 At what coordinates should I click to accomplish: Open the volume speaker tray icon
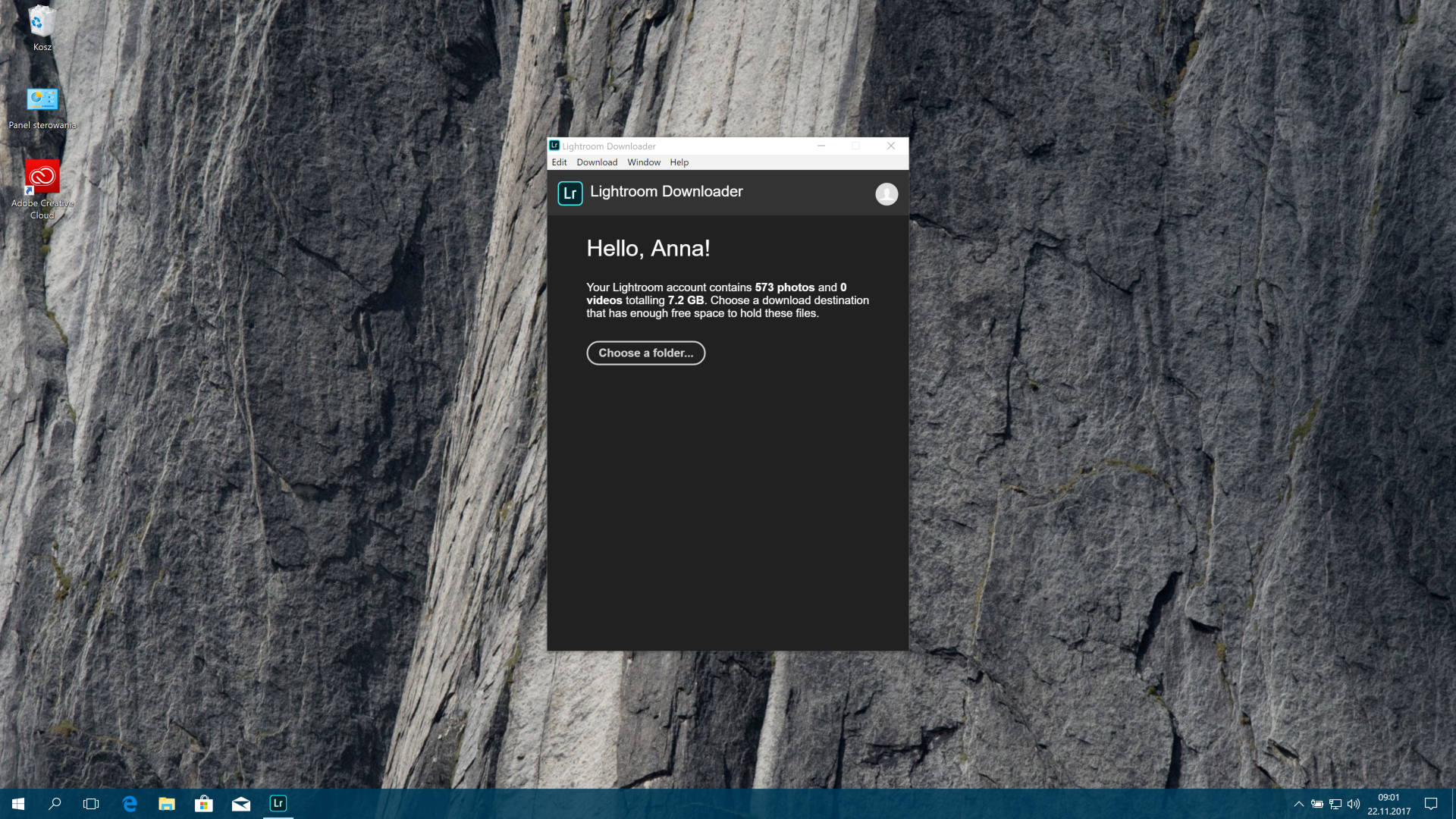1354,804
